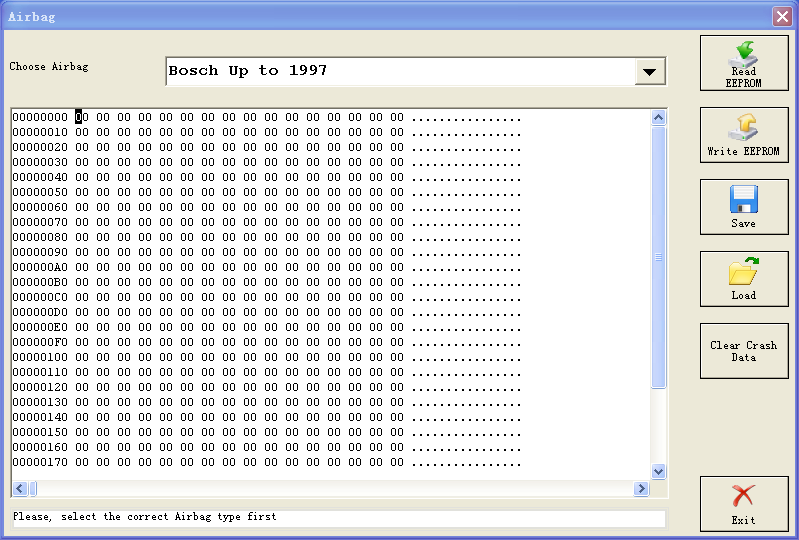Click the status message about Airbag type
Viewport: 799px width, 540px height.
point(145,517)
